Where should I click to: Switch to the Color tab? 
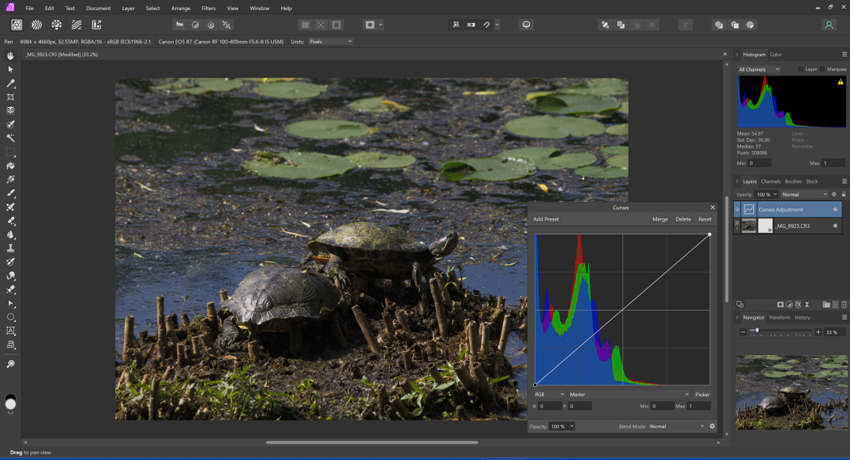[x=776, y=54]
